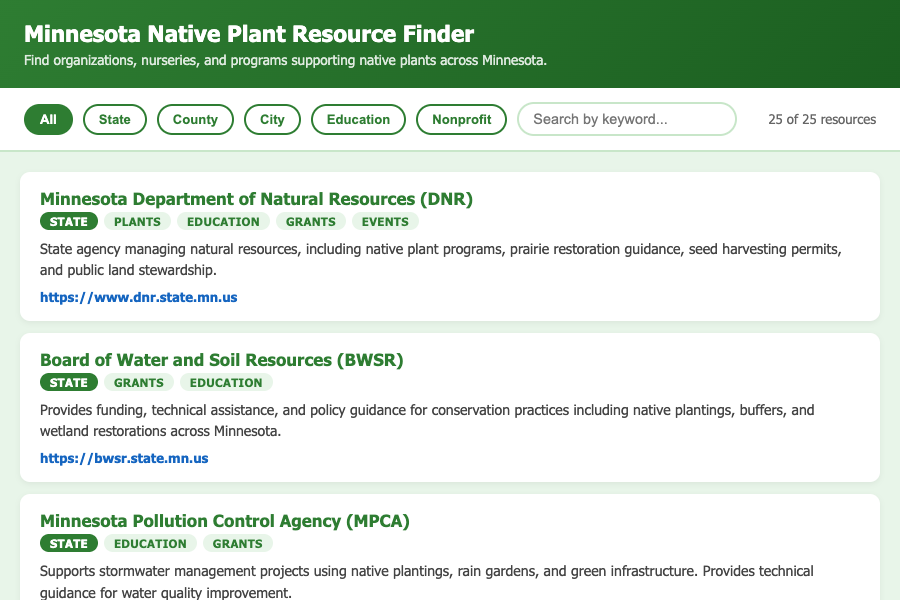Click the Minnesota Native Plant Resource Finder heading
This screenshot has height=600, width=900.
[x=249, y=34]
